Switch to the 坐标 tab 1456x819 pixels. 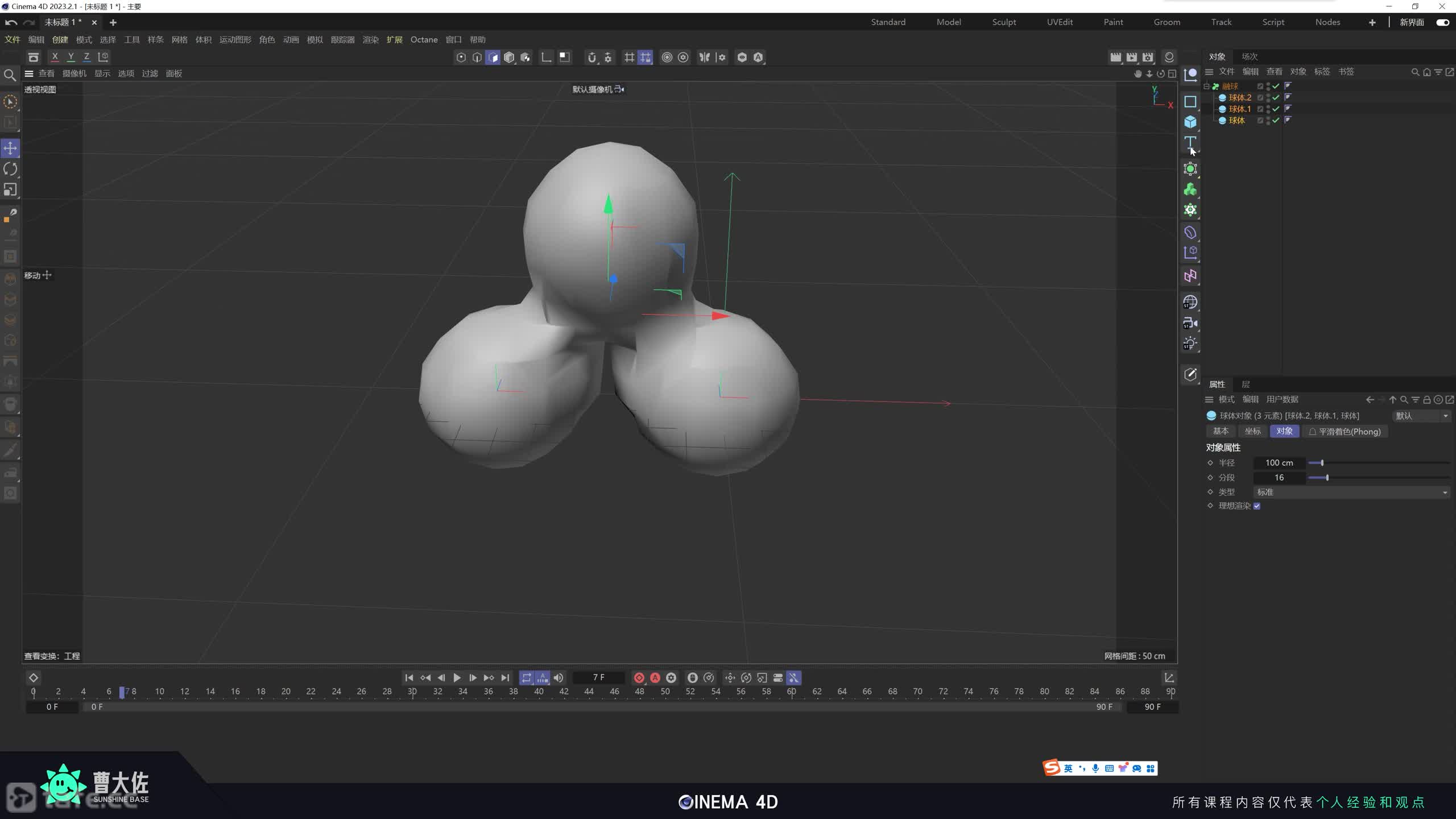click(x=1252, y=431)
